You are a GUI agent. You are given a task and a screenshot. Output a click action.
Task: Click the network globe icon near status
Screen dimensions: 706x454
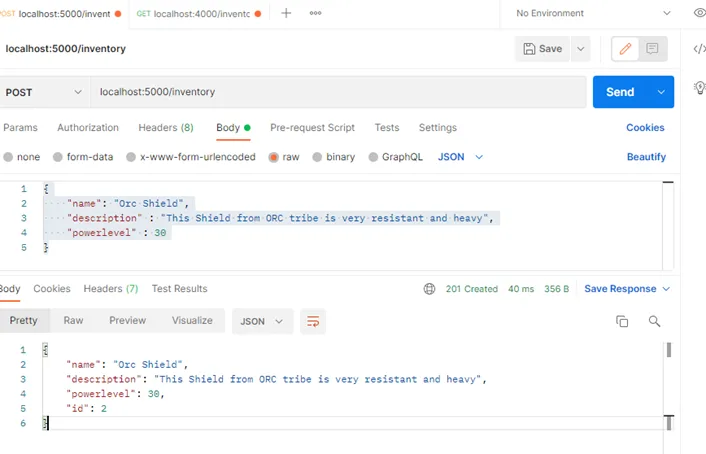tap(429, 289)
